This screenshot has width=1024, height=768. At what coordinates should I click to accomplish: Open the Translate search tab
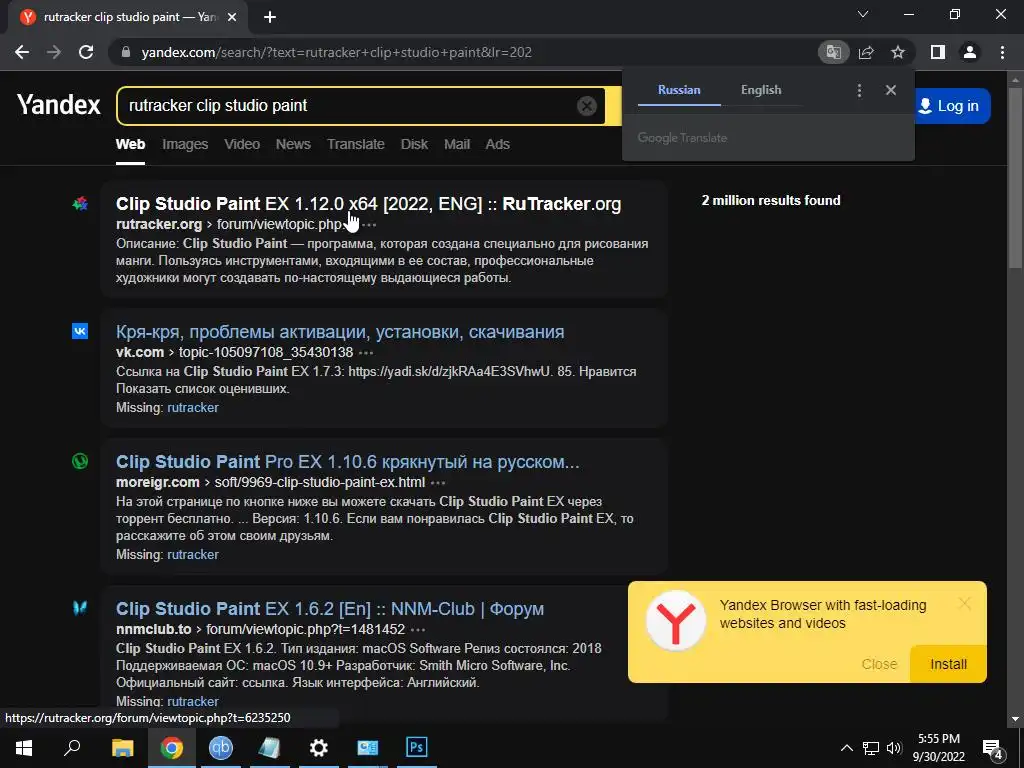tap(356, 144)
